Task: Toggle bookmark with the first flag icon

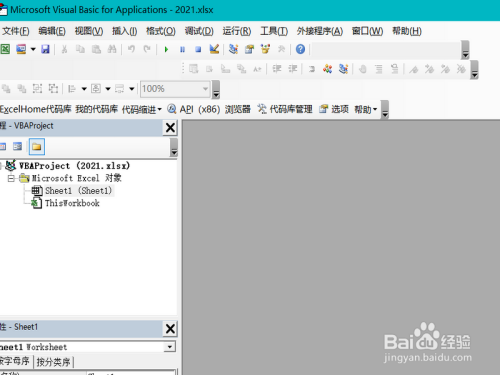Action: (x=414, y=69)
